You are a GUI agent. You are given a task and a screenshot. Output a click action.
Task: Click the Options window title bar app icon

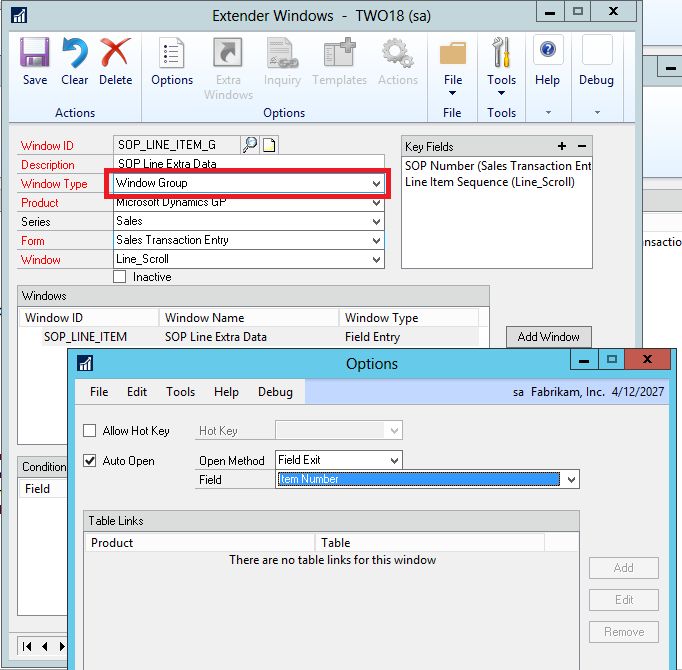(85, 362)
